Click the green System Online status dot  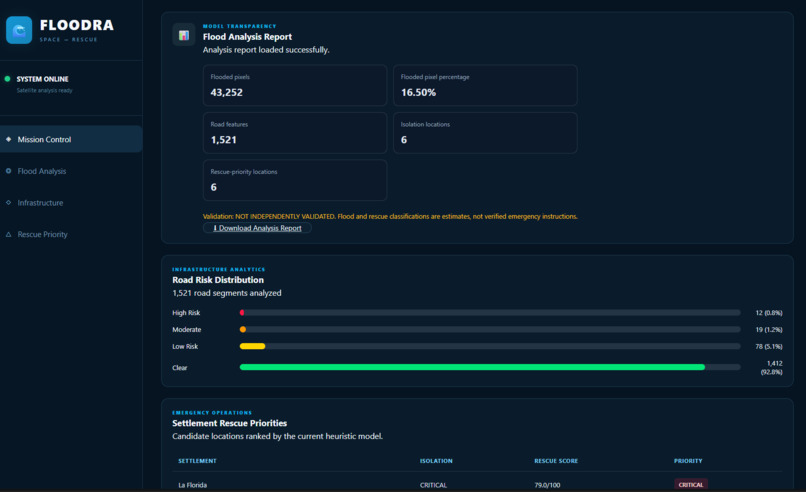7,79
